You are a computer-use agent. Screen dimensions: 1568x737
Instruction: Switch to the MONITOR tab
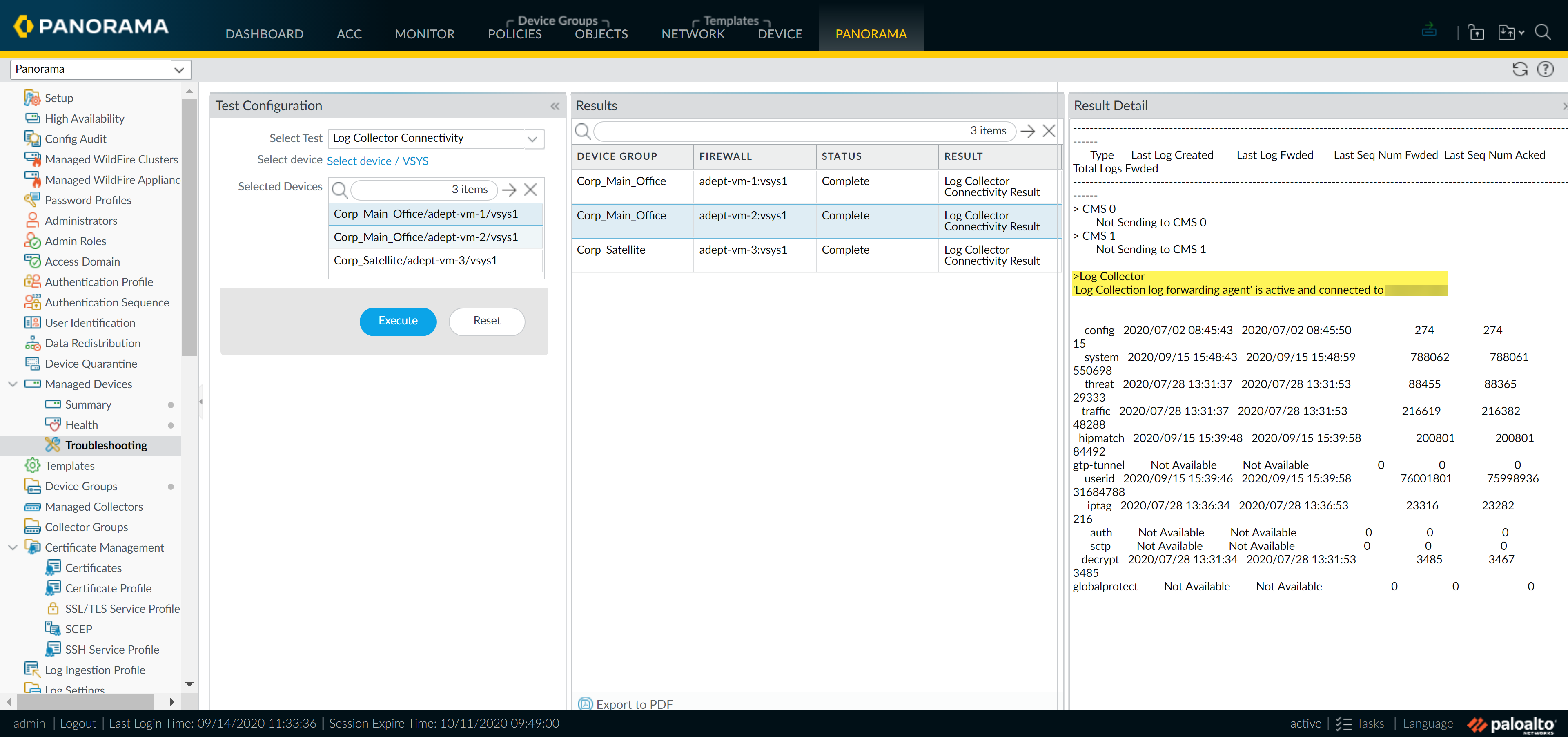[424, 34]
